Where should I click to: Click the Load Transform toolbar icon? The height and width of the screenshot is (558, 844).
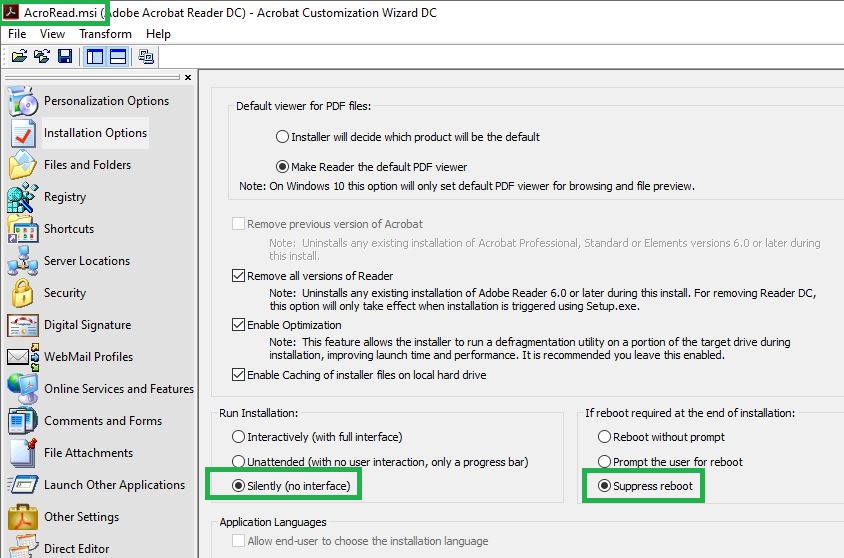[42, 56]
